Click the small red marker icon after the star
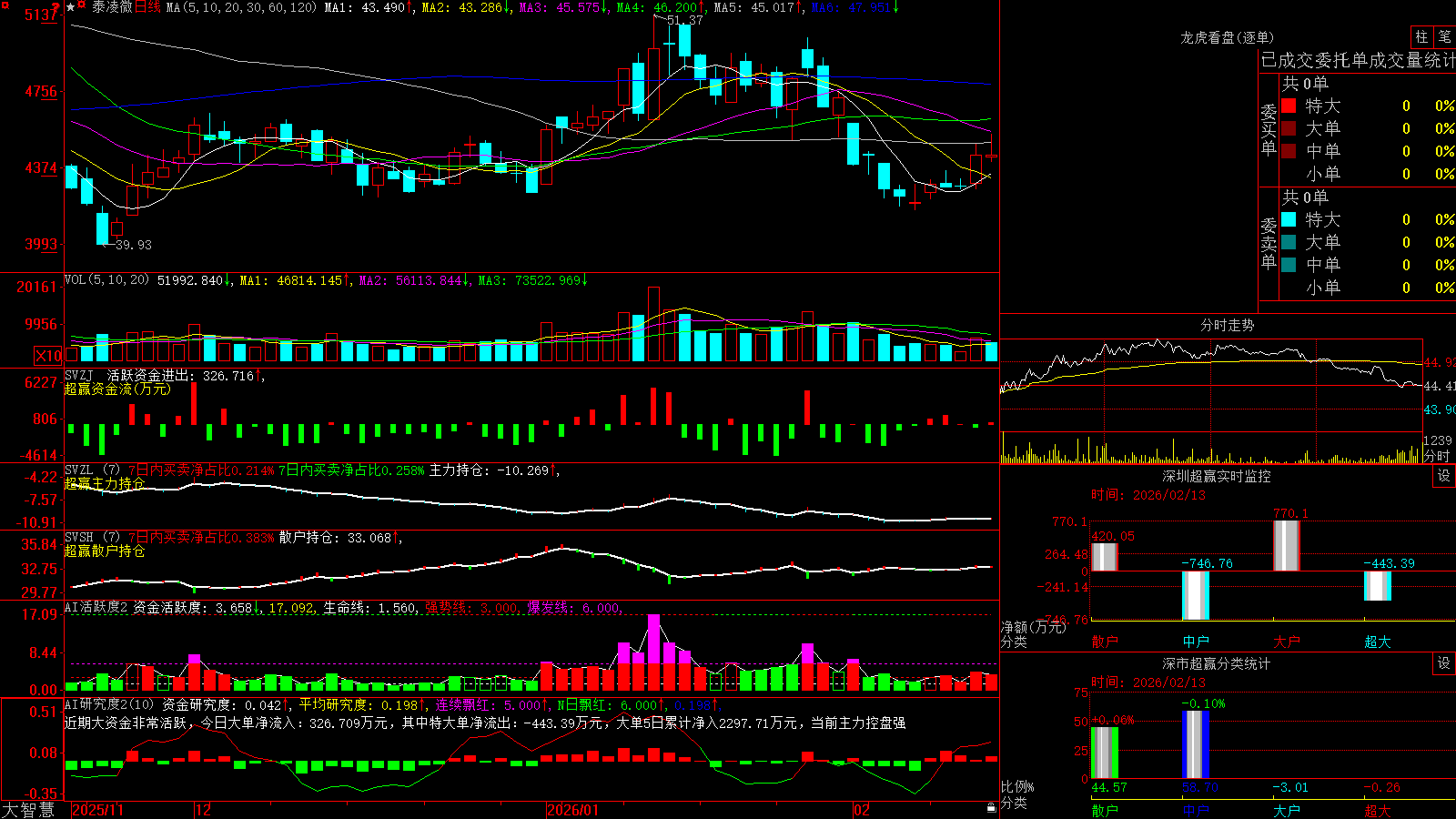 tap(82, 5)
